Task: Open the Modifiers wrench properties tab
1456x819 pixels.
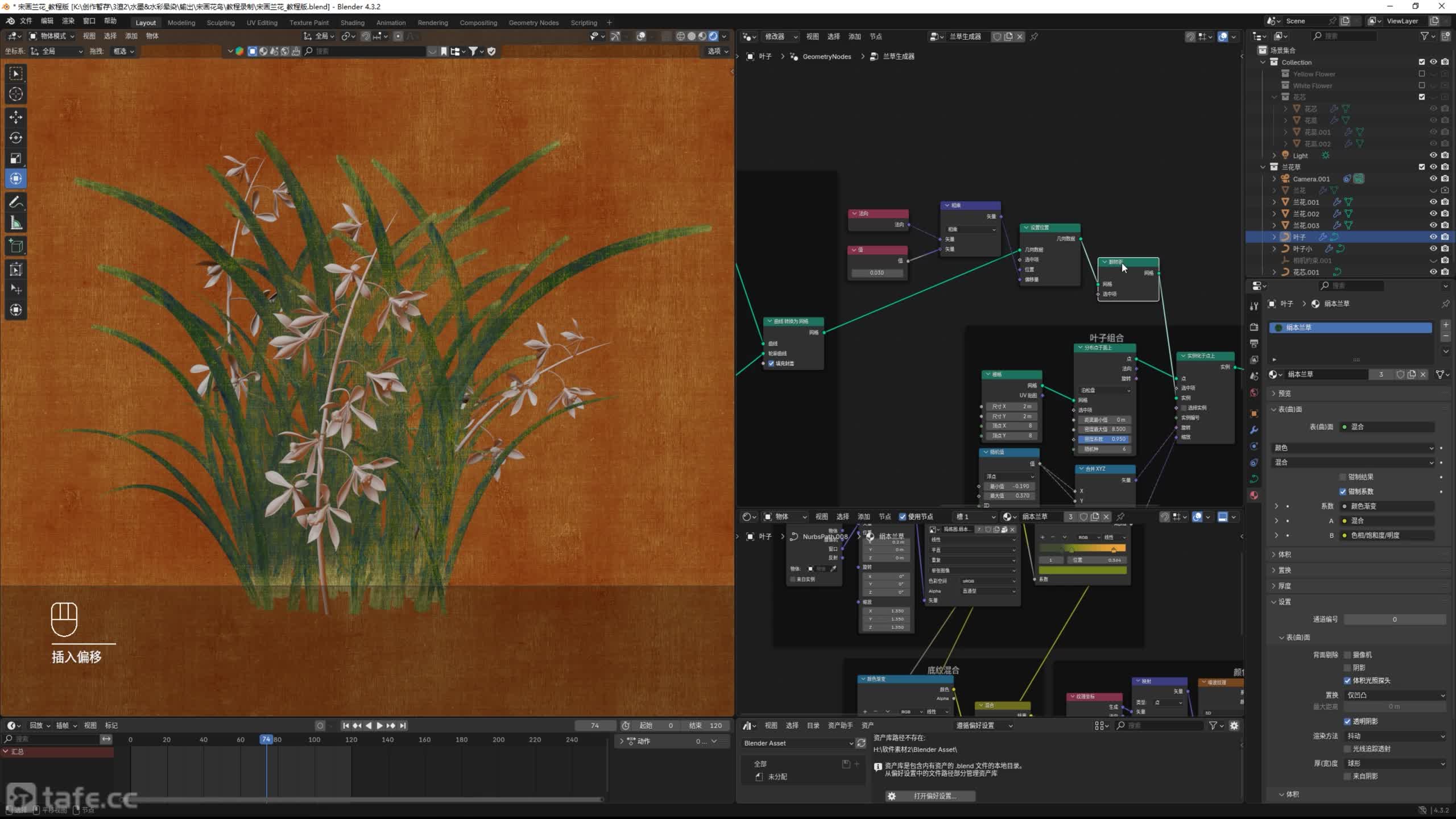Action: [x=1254, y=430]
